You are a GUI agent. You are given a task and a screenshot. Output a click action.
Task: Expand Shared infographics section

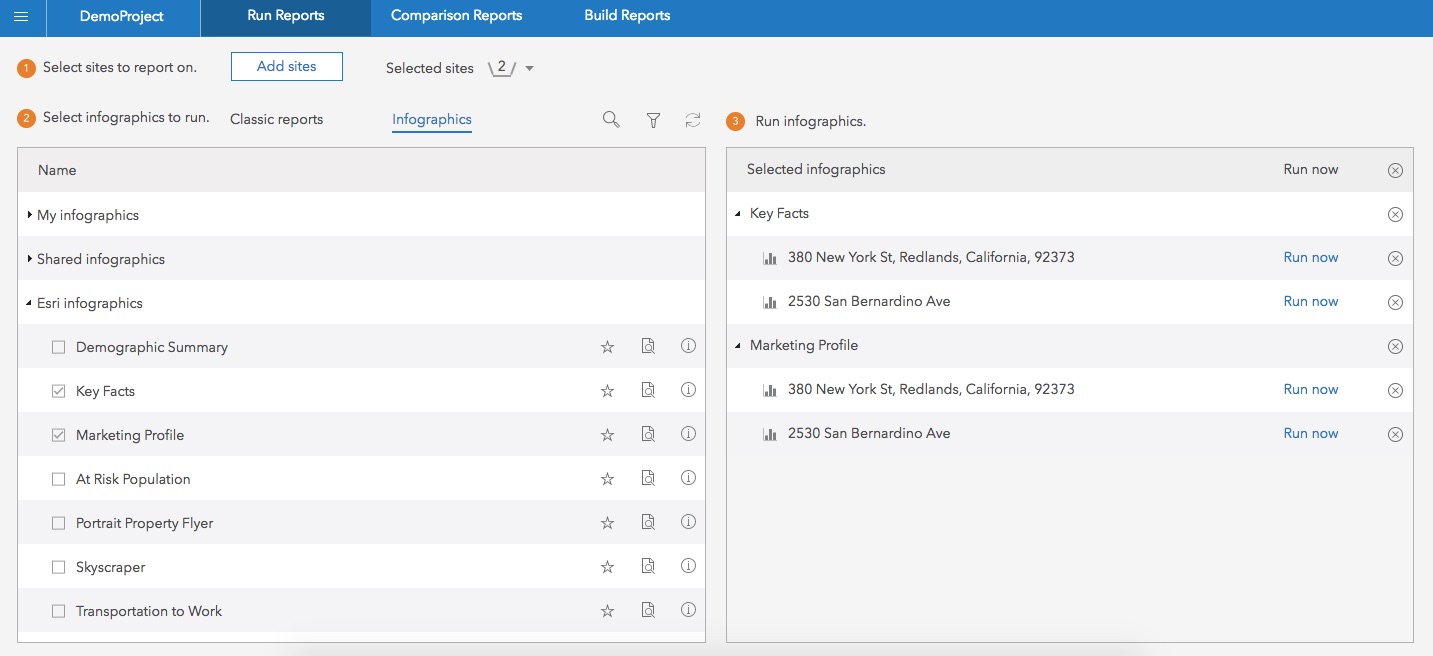[x=30, y=259]
